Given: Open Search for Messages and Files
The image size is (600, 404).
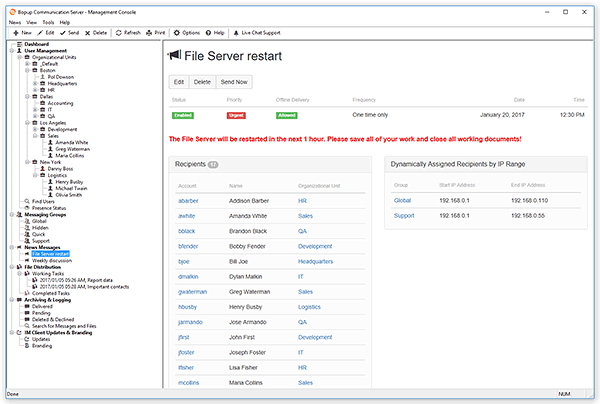Looking at the screenshot, I should pyautogui.click(x=64, y=326).
